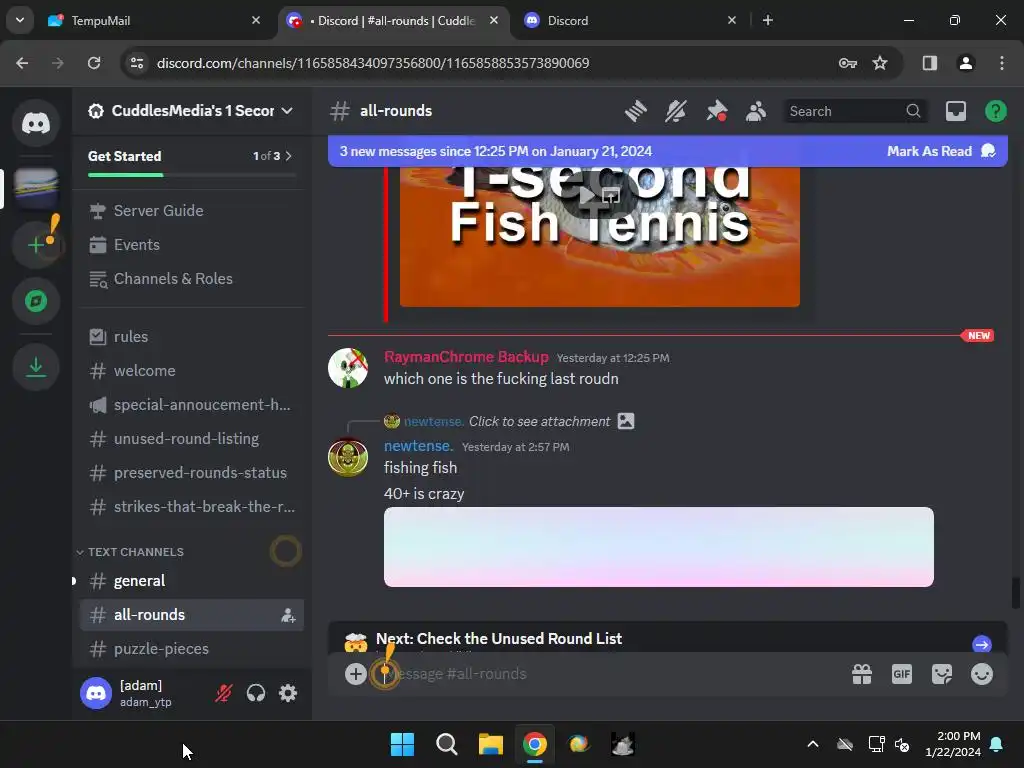Switch to TempuMail browser tab

coord(155,21)
